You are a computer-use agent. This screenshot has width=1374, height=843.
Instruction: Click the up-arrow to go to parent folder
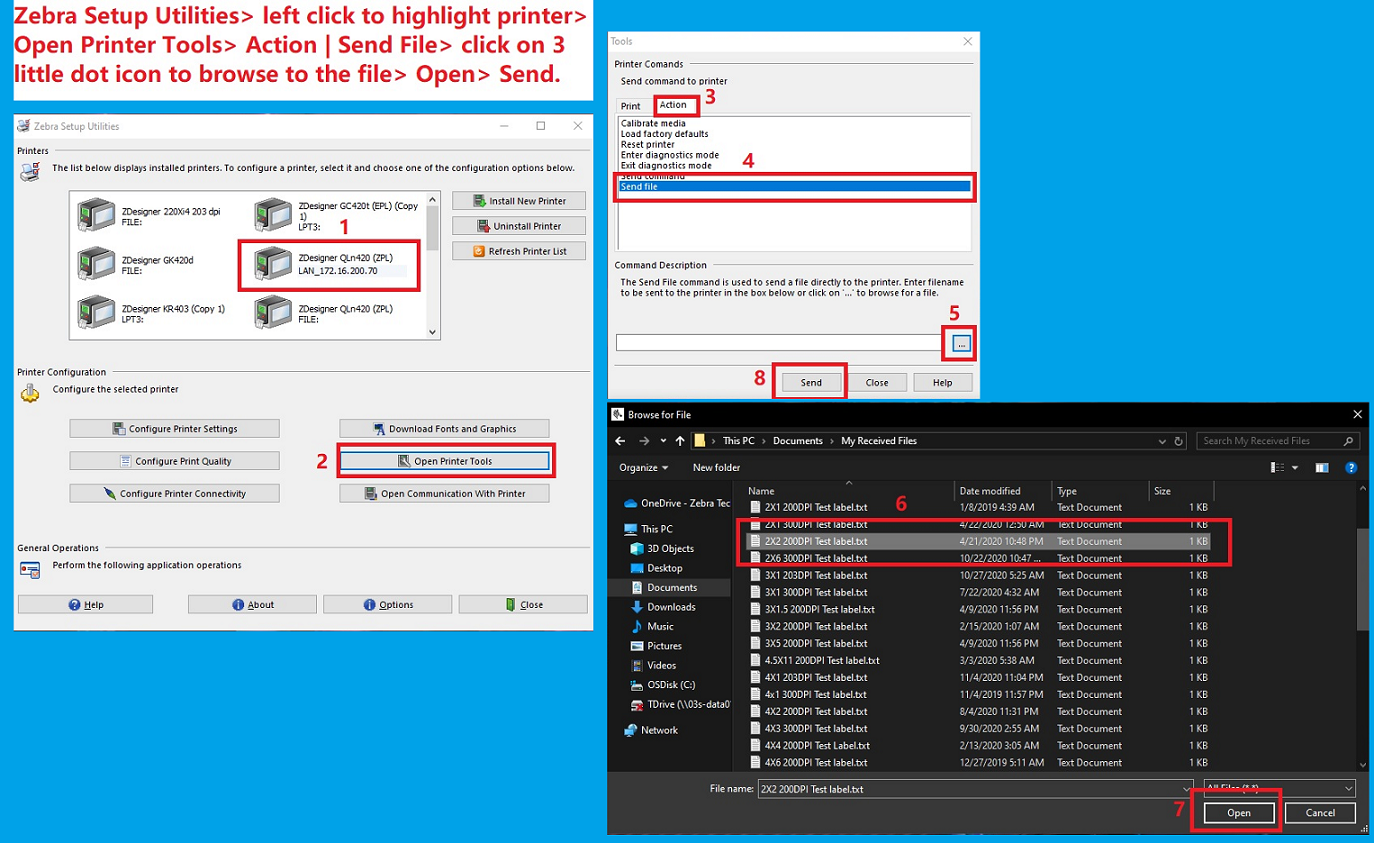click(x=680, y=441)
